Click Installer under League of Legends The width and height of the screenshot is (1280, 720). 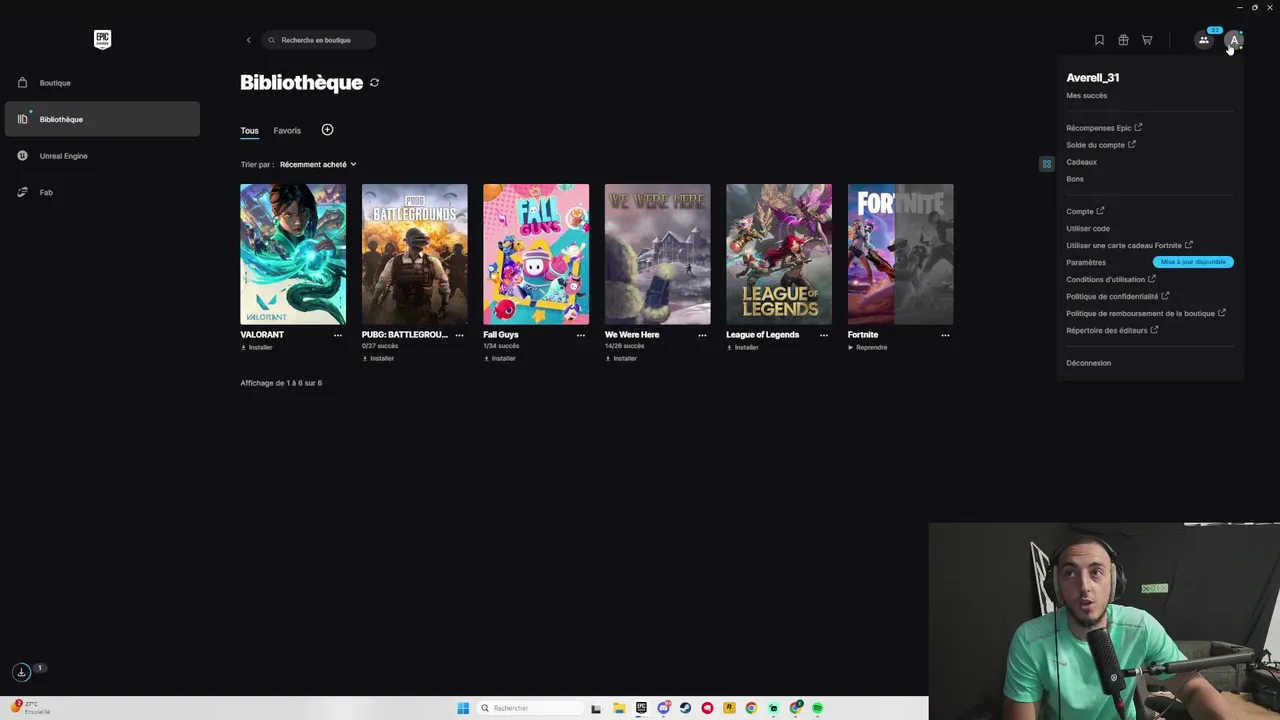click(x=743, y=348)
